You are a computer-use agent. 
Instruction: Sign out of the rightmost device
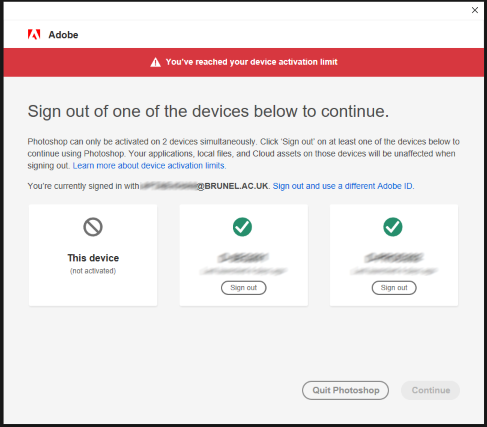pos(394,288)
